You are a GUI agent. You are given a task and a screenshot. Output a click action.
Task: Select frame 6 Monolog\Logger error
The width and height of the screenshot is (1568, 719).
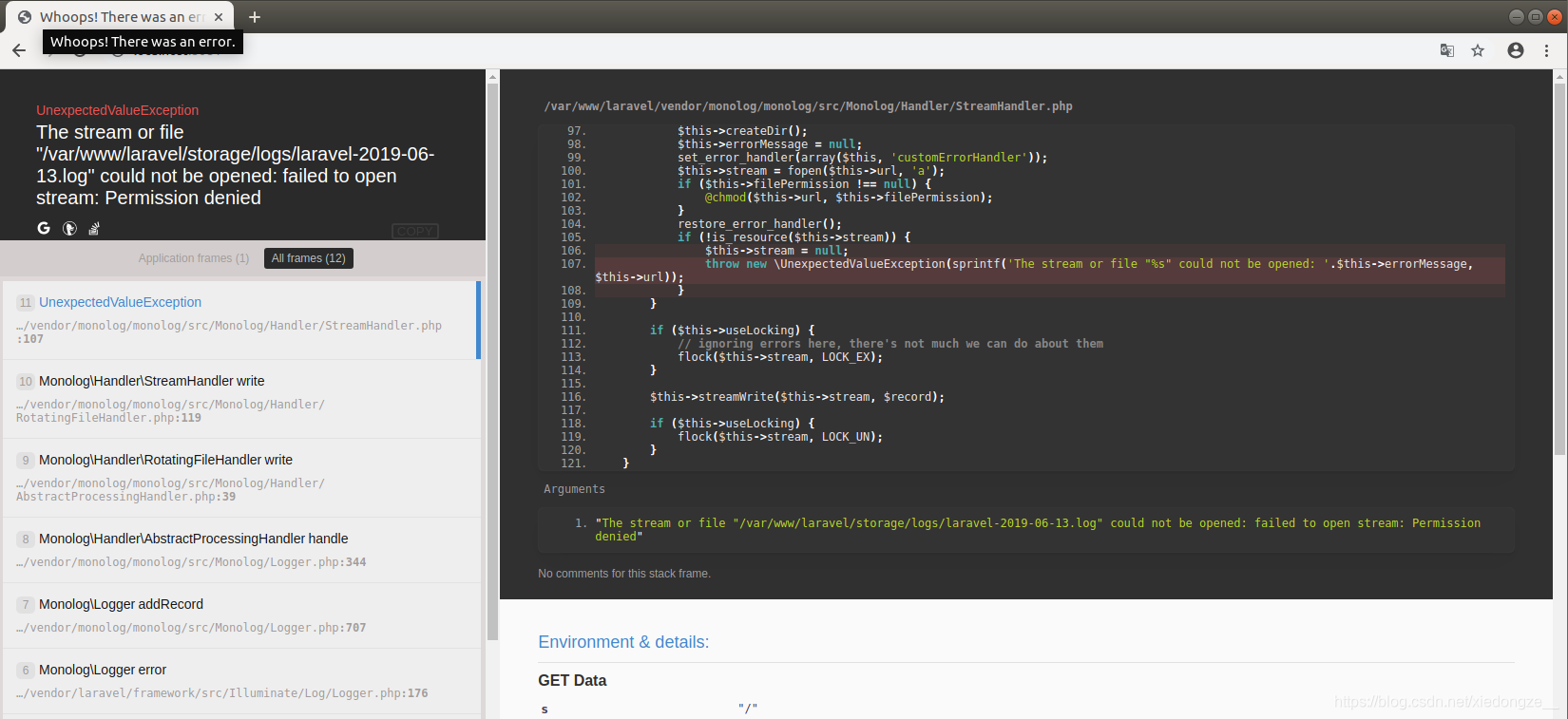click(241, 681)
